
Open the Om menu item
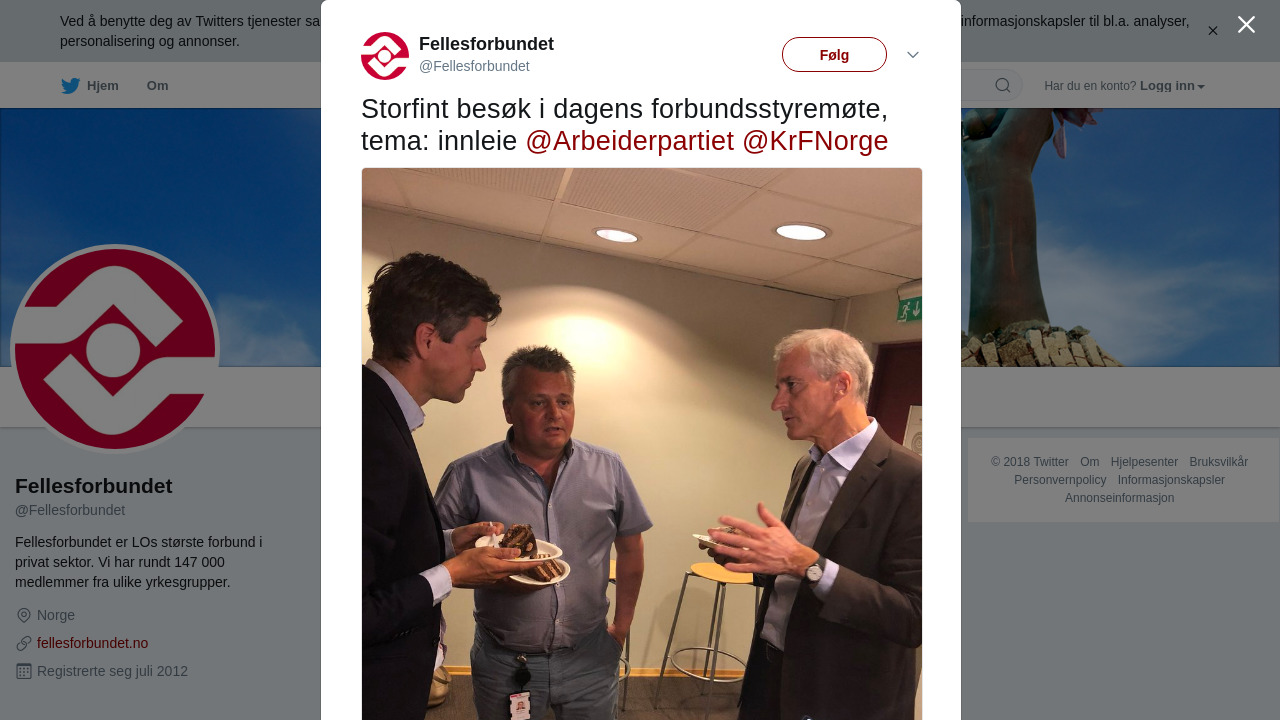coord(157,86)
